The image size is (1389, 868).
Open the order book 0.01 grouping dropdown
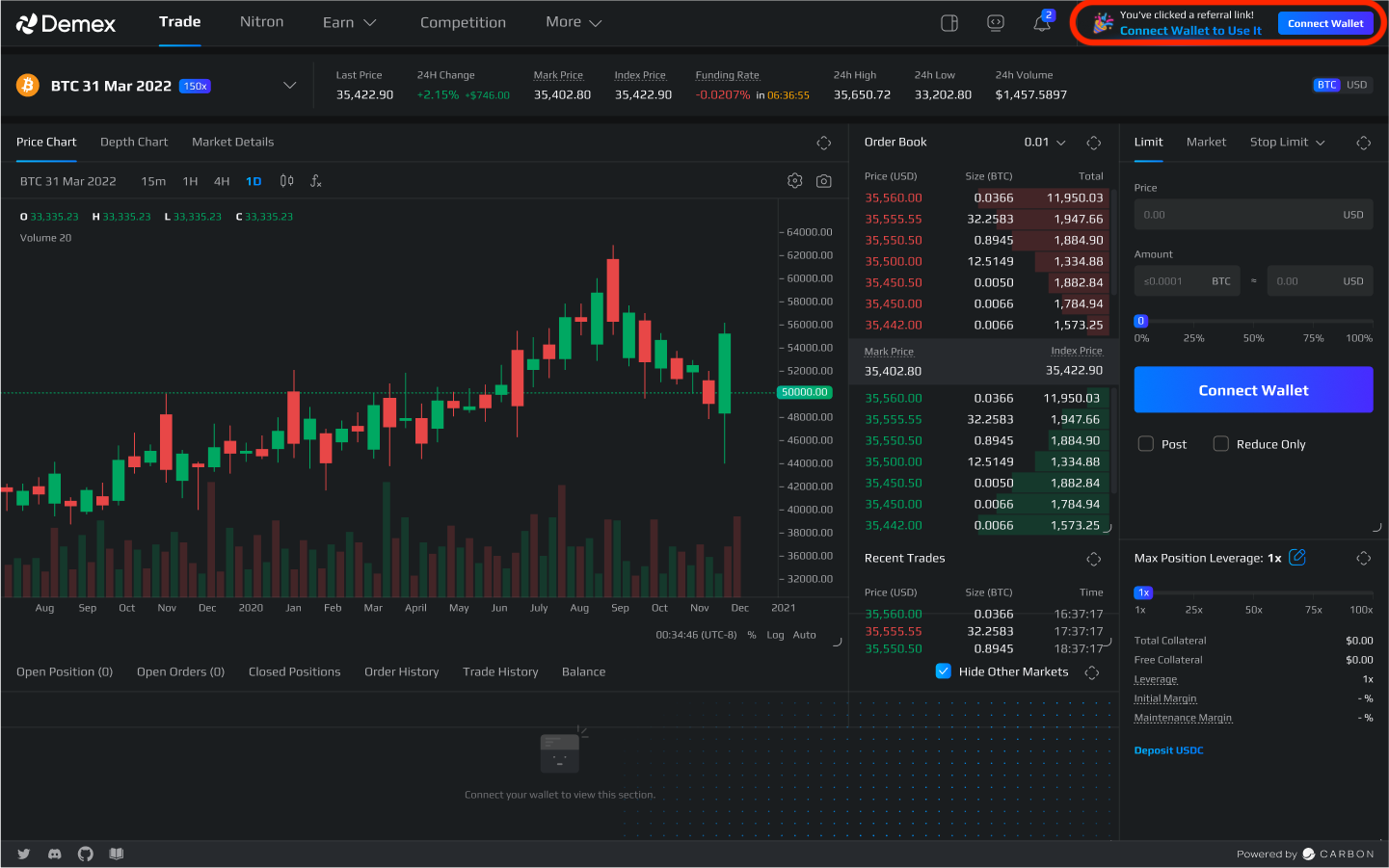(x=1045, y=143)
